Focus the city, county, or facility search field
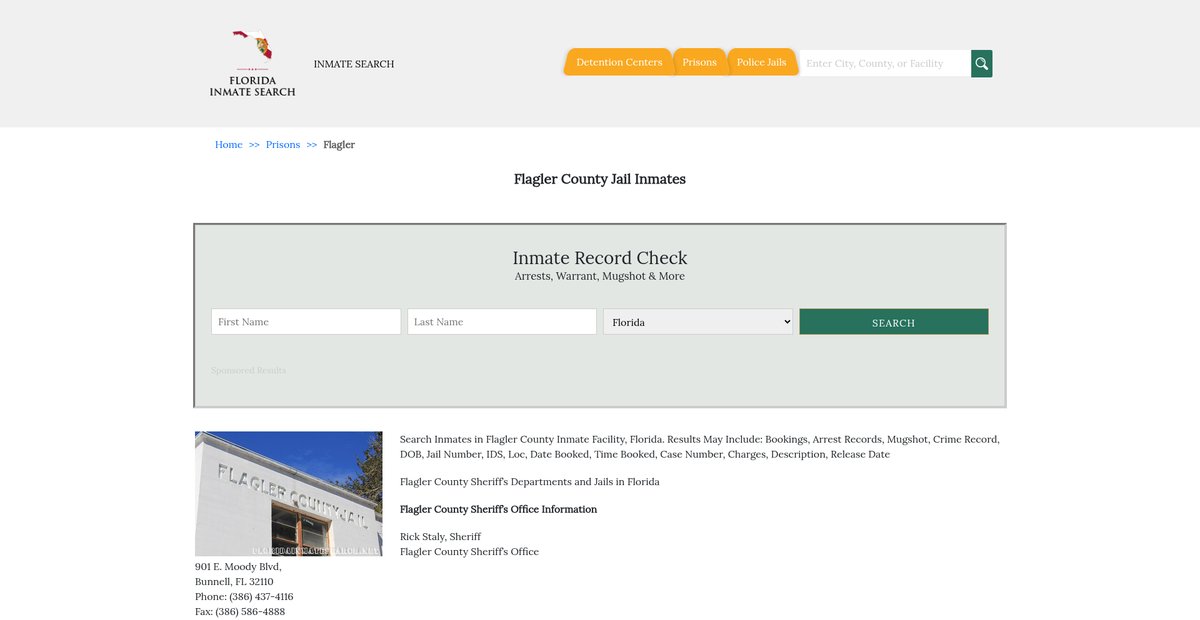 pyautogui.click(x=885, y=63)
